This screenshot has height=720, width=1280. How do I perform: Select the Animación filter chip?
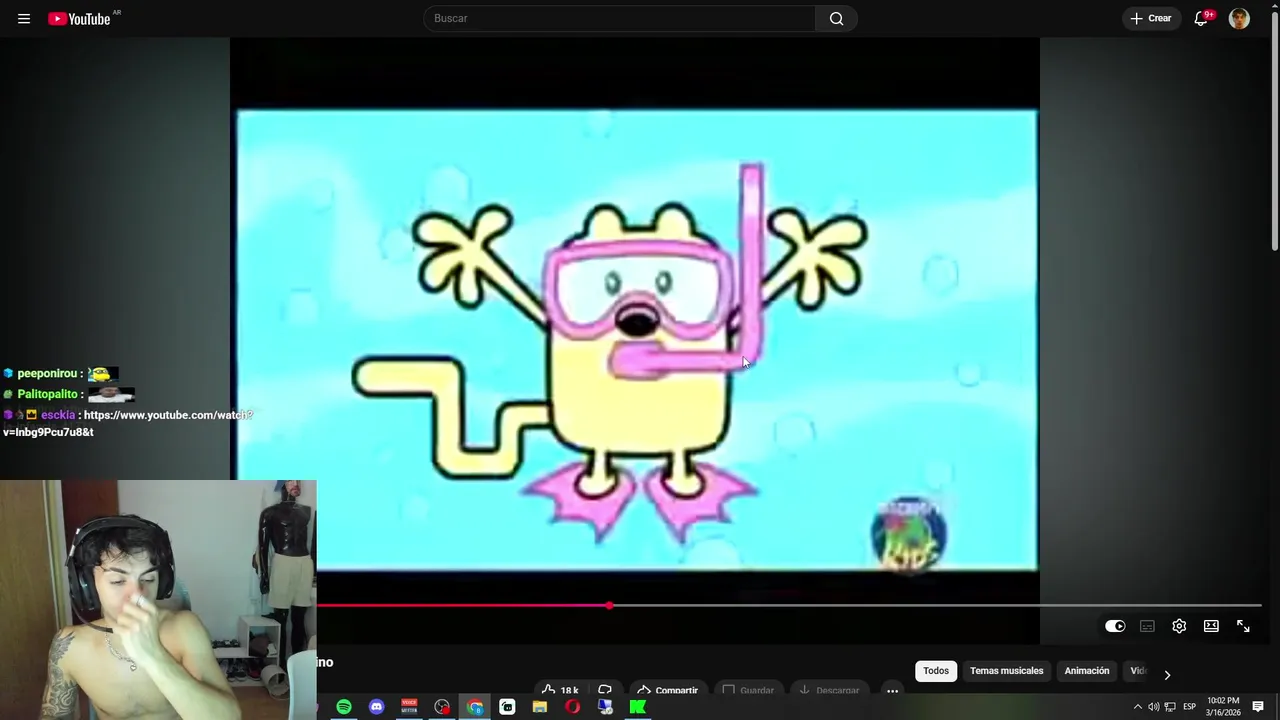click(x=1086, y=671)
